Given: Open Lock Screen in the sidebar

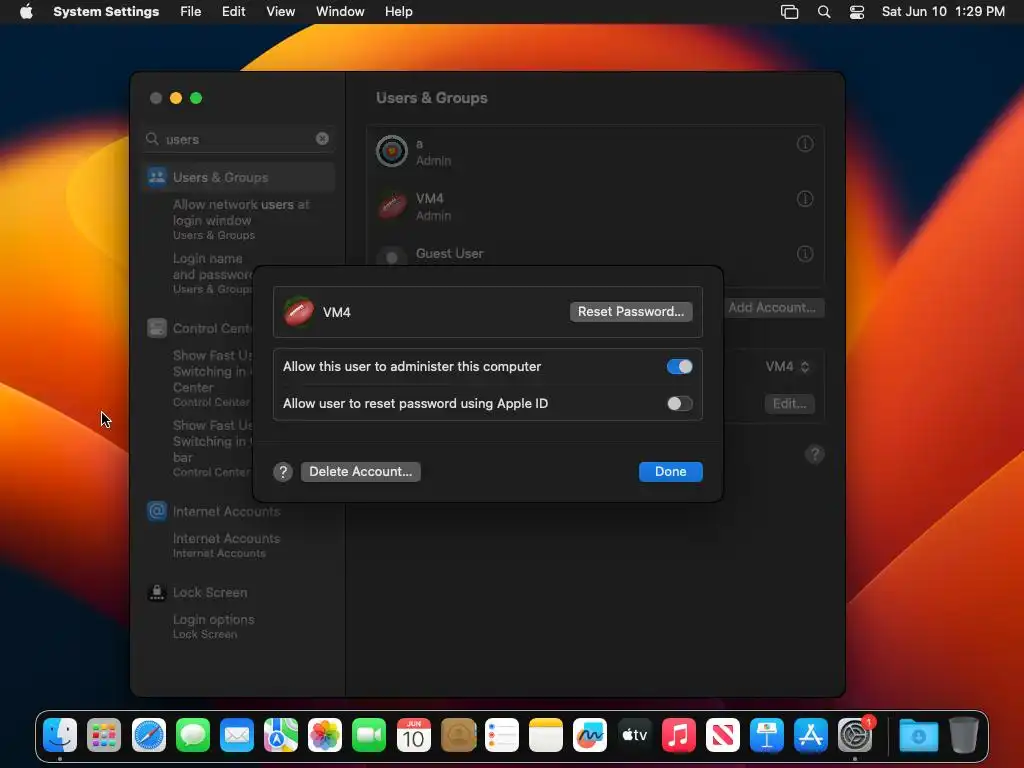Looking at the screenshot, I should (199, 592).
